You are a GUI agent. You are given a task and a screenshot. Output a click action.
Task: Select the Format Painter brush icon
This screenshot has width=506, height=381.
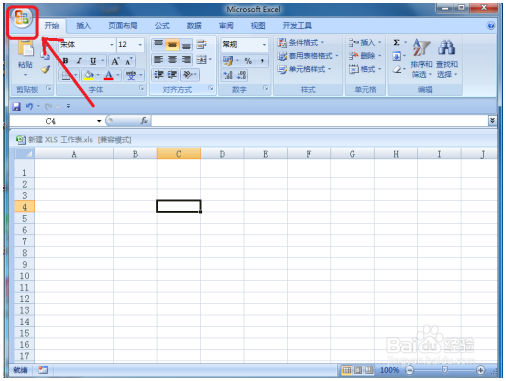[x=46, y=70]
